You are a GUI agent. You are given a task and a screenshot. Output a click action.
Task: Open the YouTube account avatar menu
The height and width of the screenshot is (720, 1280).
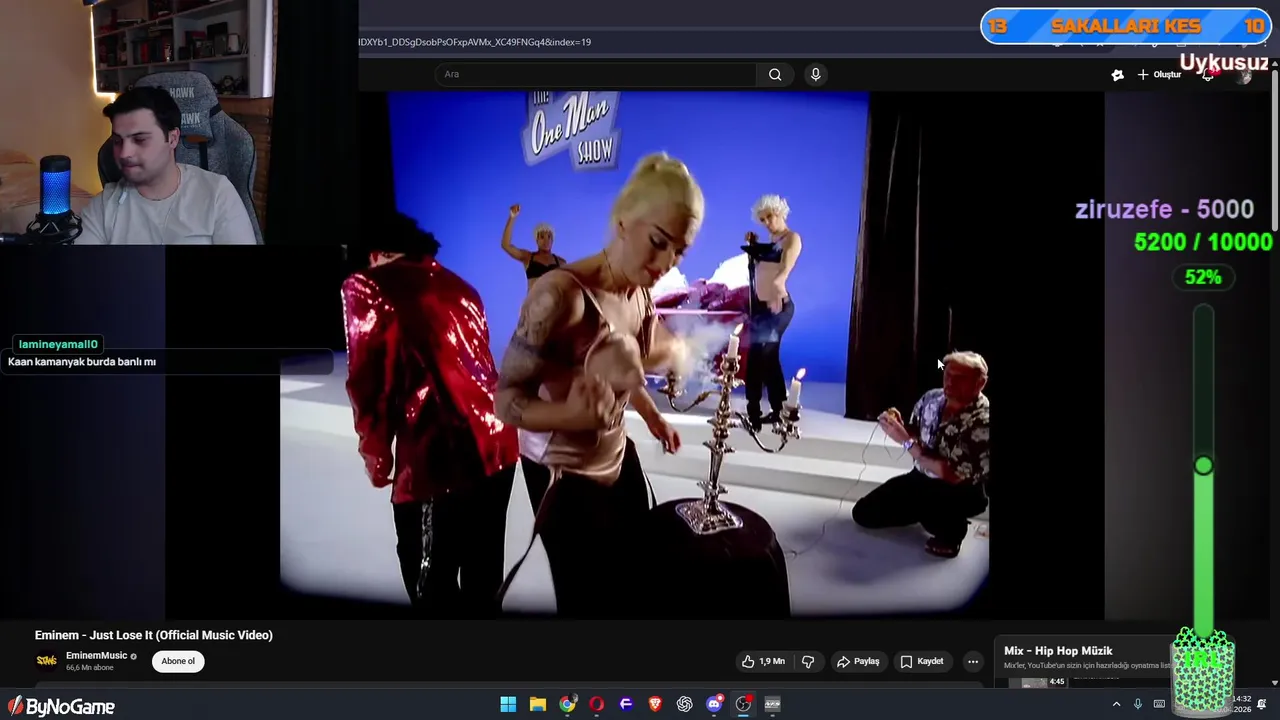(x=1243, y=75)
